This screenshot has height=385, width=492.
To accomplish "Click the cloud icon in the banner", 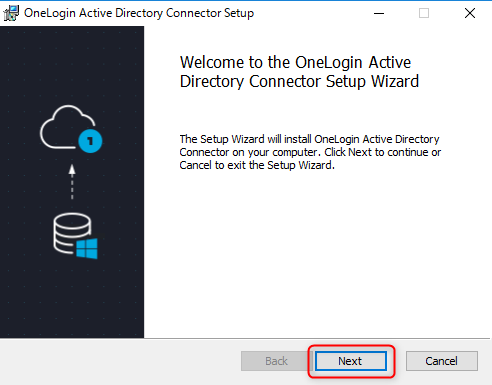I will tap(67, 127).
